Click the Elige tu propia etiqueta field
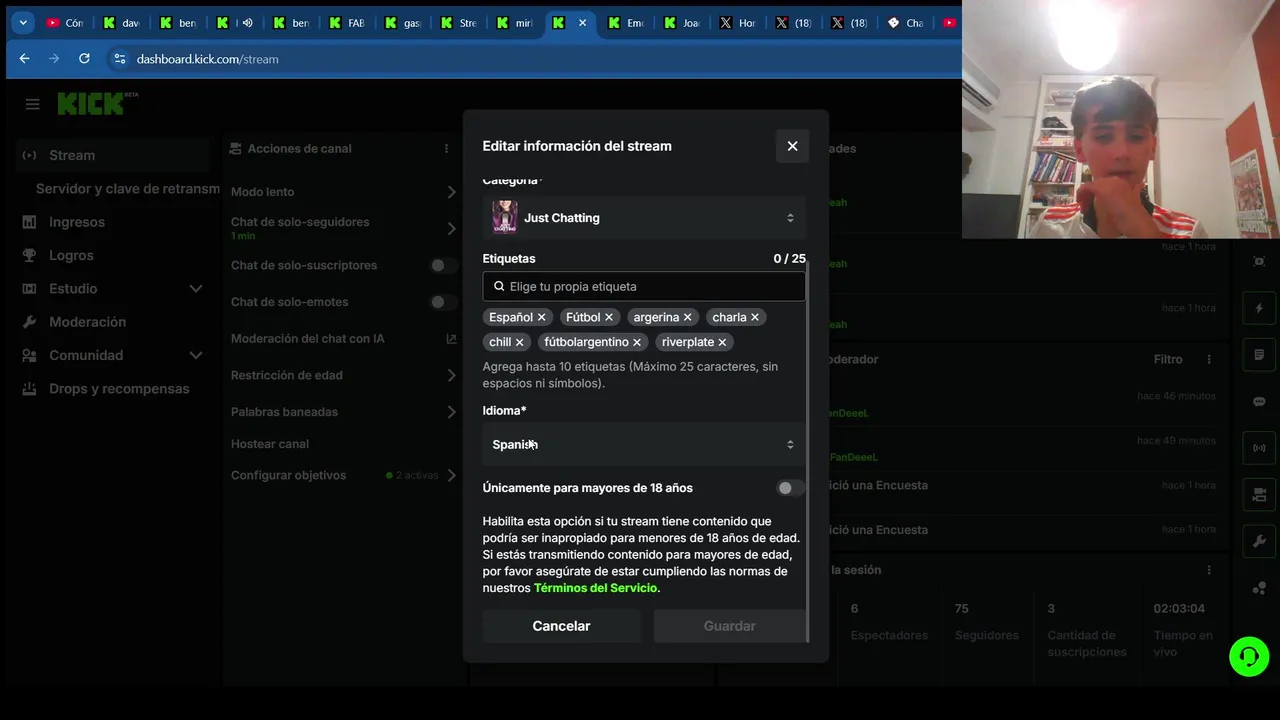The image size is (1280, 720). (x=644, y=286)
